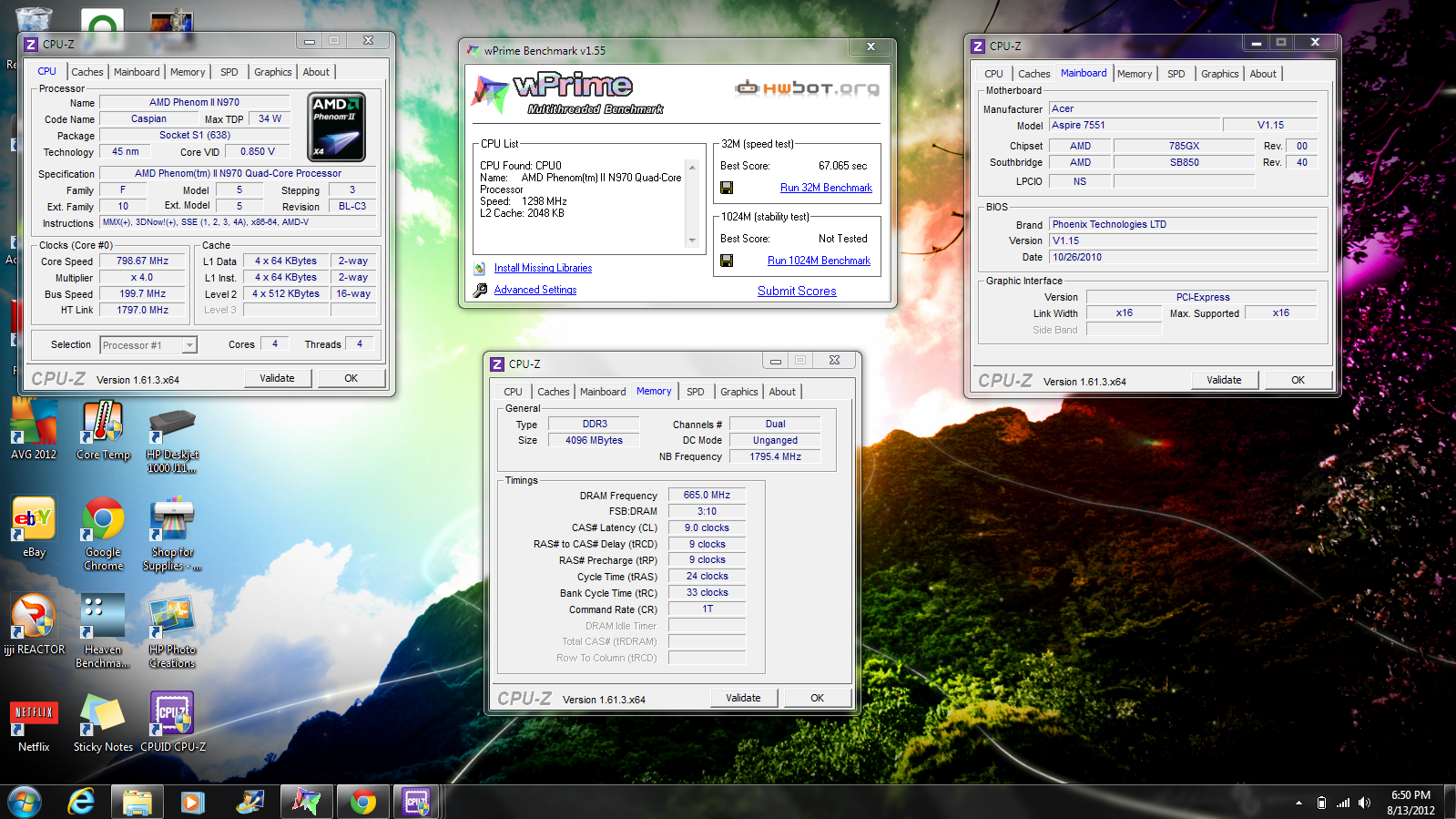Open the SPD tab in the left CPU-Z window
This screenshot has width=1456, height=819.
pyautogui.click(x=229, y=72)
